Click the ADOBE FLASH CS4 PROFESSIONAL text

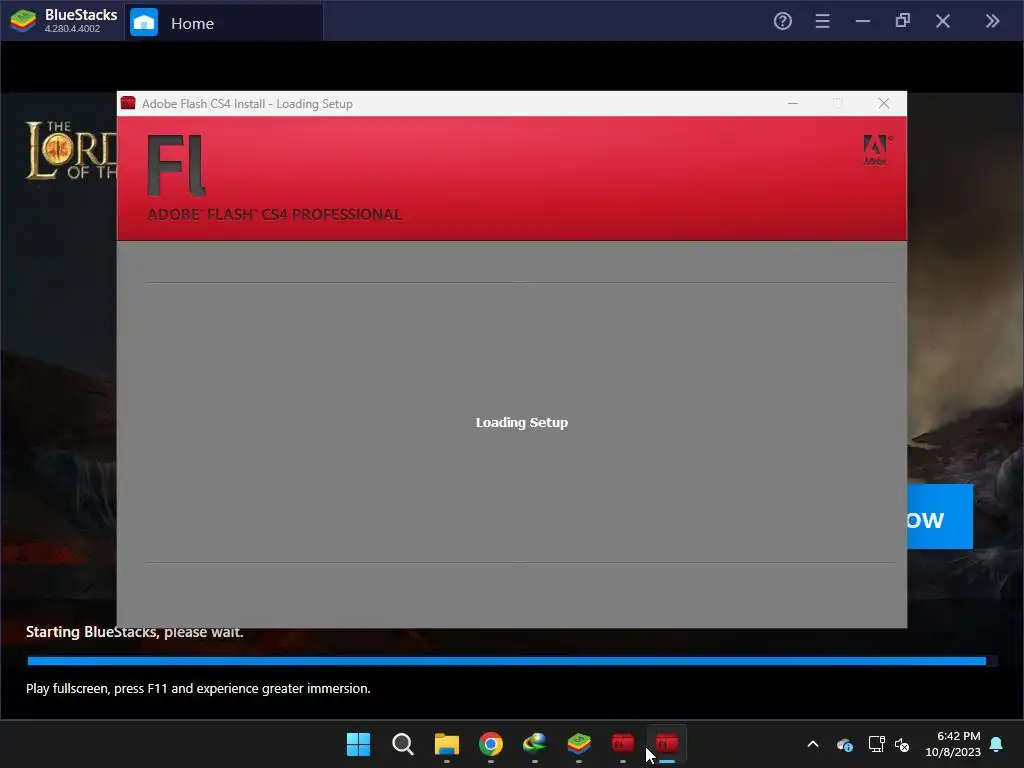[274, 214]
